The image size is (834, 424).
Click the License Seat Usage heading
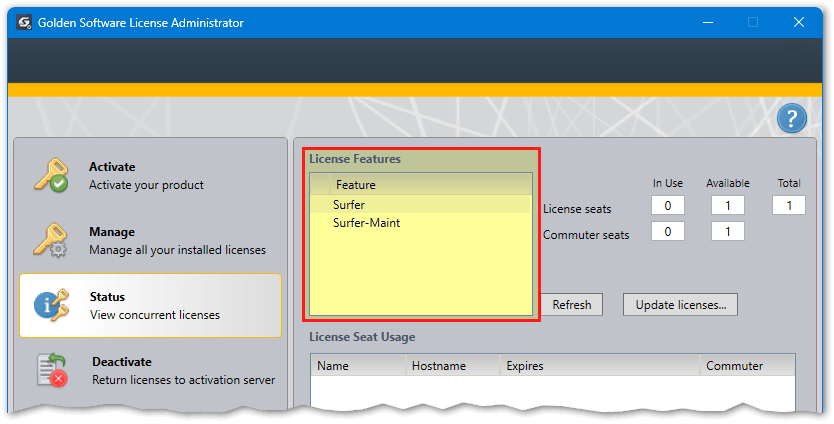pyautogui.click(x=362, y=337)
